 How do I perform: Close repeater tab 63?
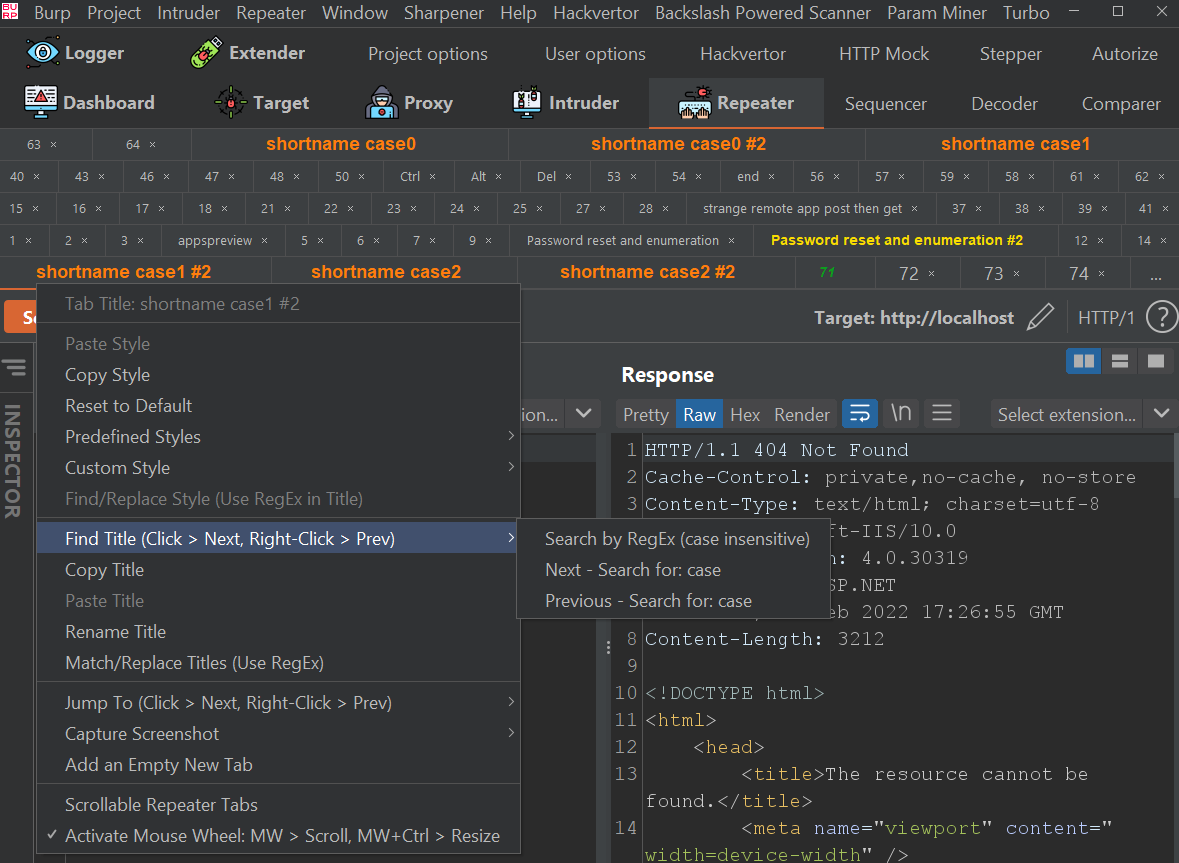(53, 144)
